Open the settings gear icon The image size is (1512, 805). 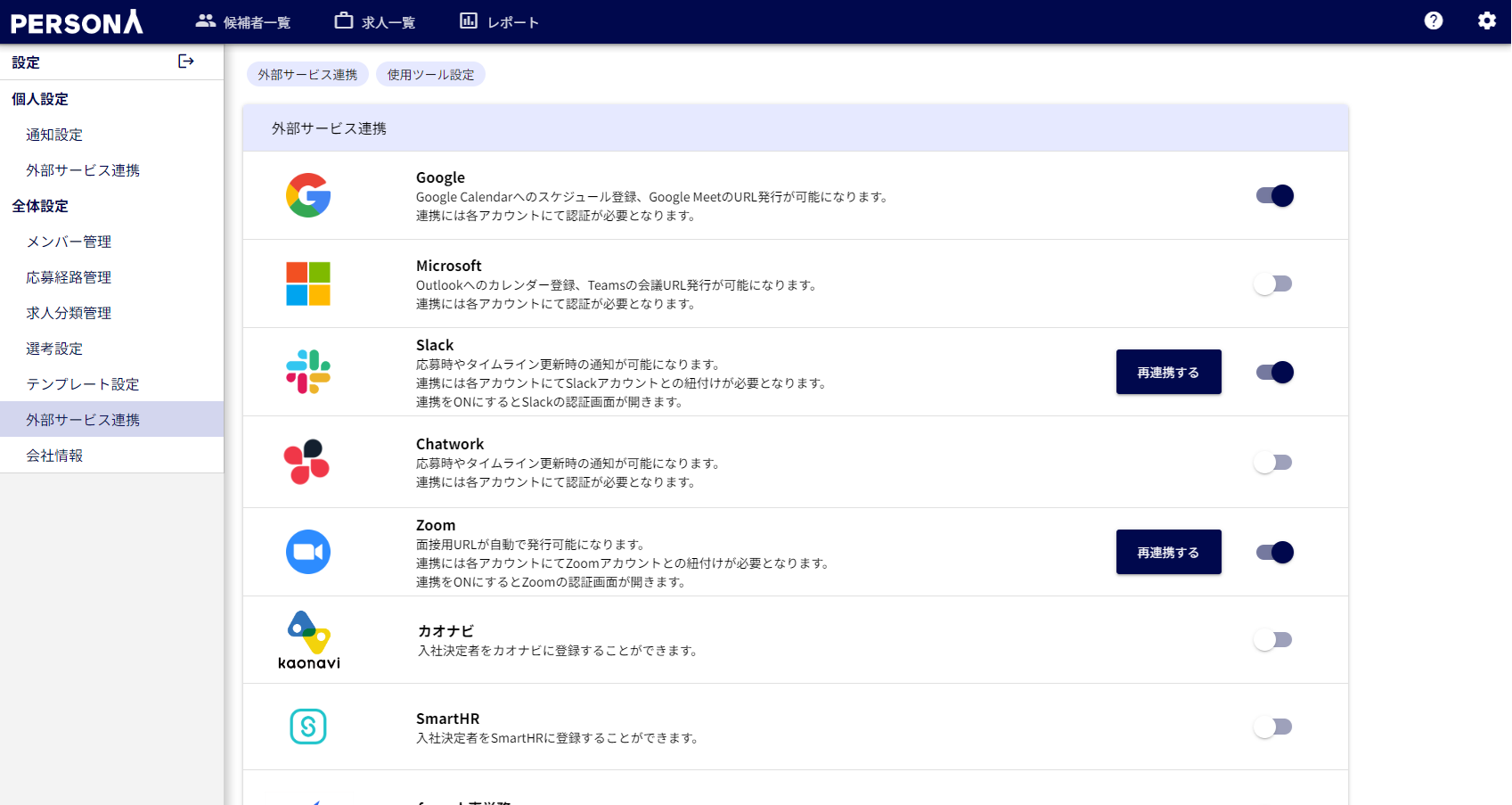point(1487,21)
